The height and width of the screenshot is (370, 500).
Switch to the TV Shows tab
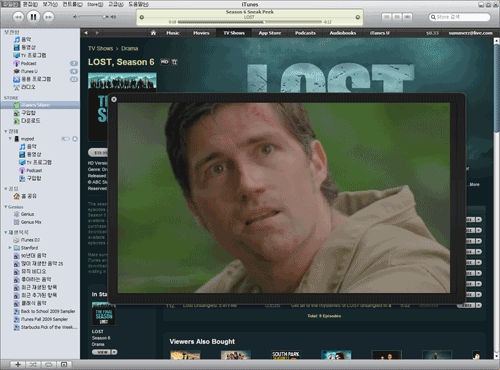coord(234,33)
